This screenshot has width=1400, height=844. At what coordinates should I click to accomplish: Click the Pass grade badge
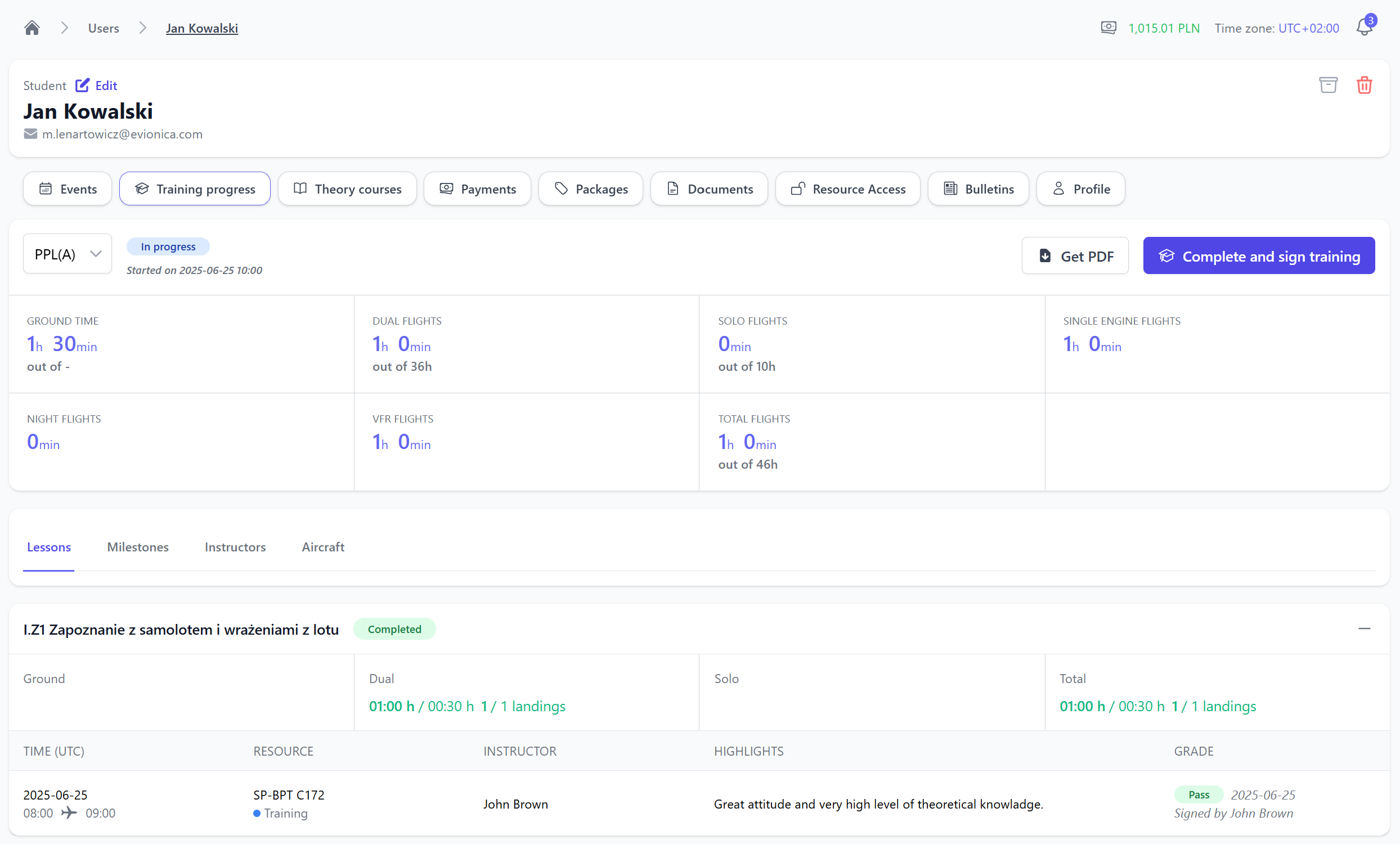[1199, 794]
